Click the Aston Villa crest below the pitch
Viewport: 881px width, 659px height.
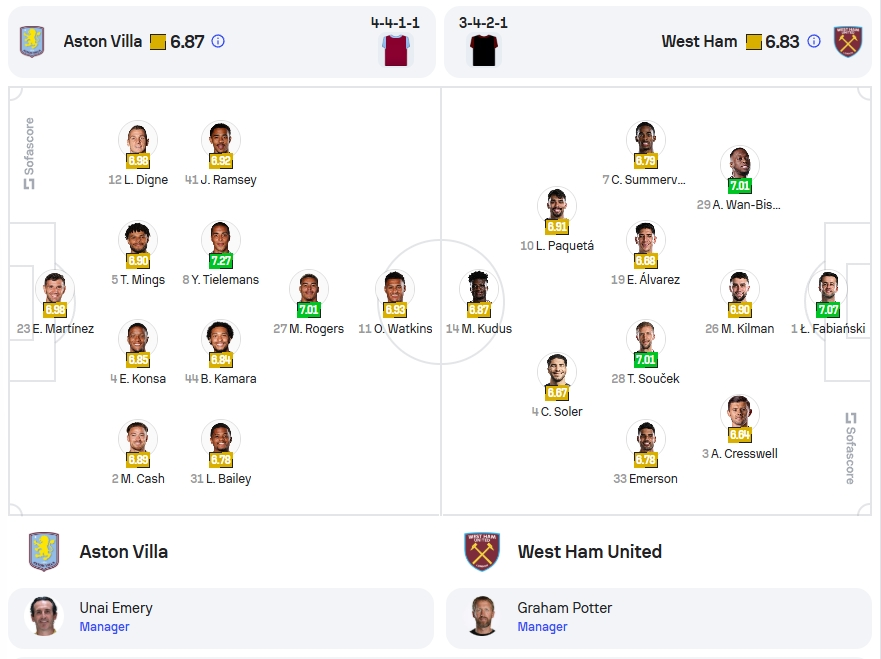point(44,552)
